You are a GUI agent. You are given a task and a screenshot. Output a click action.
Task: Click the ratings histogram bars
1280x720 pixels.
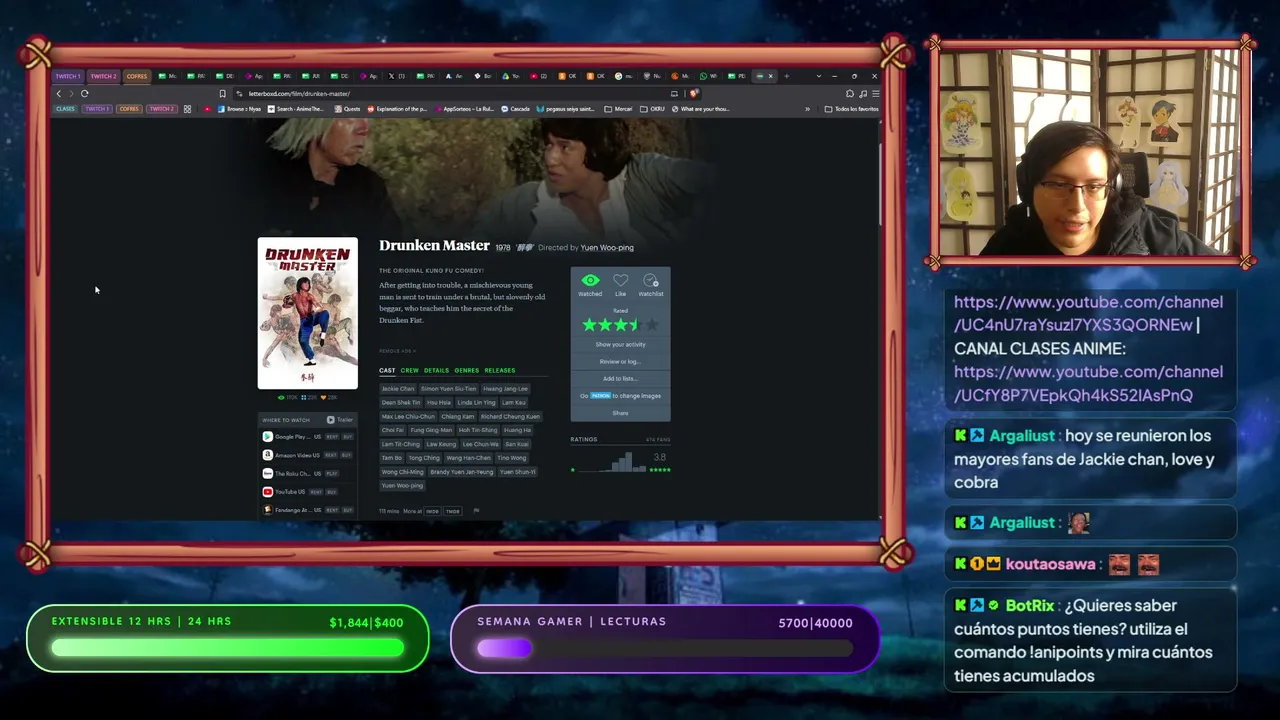610,461
